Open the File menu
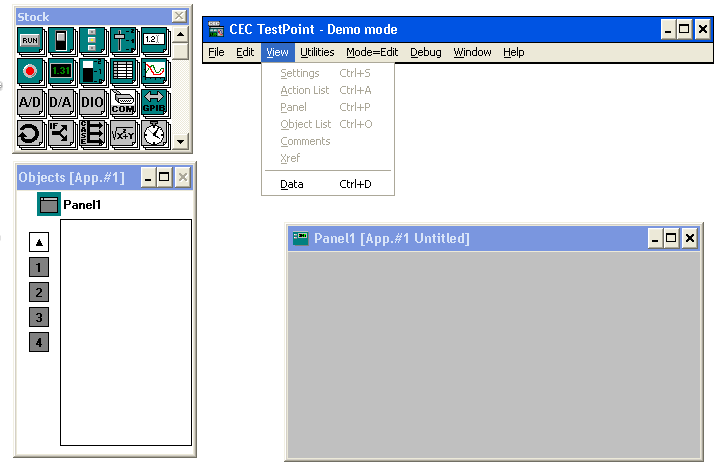This screenshot has height=469, width=715. (x=216, y=52)
